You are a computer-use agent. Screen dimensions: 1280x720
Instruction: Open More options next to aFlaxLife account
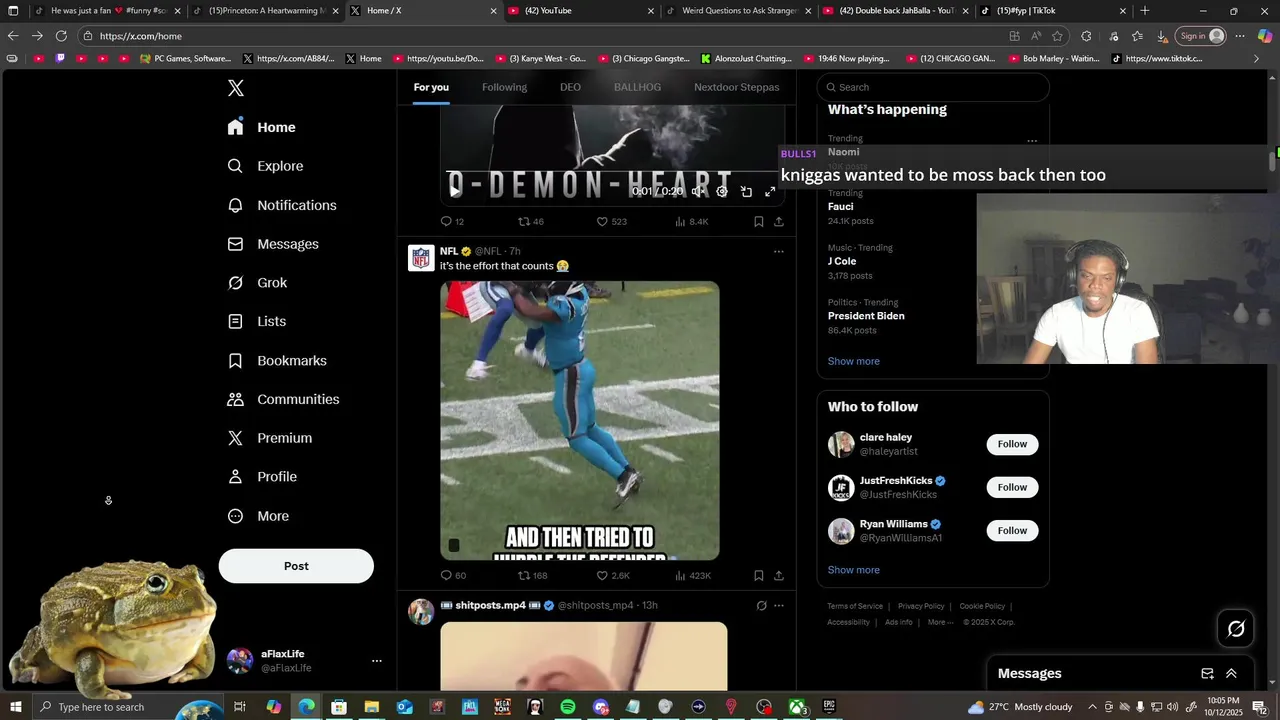(377, 661)
